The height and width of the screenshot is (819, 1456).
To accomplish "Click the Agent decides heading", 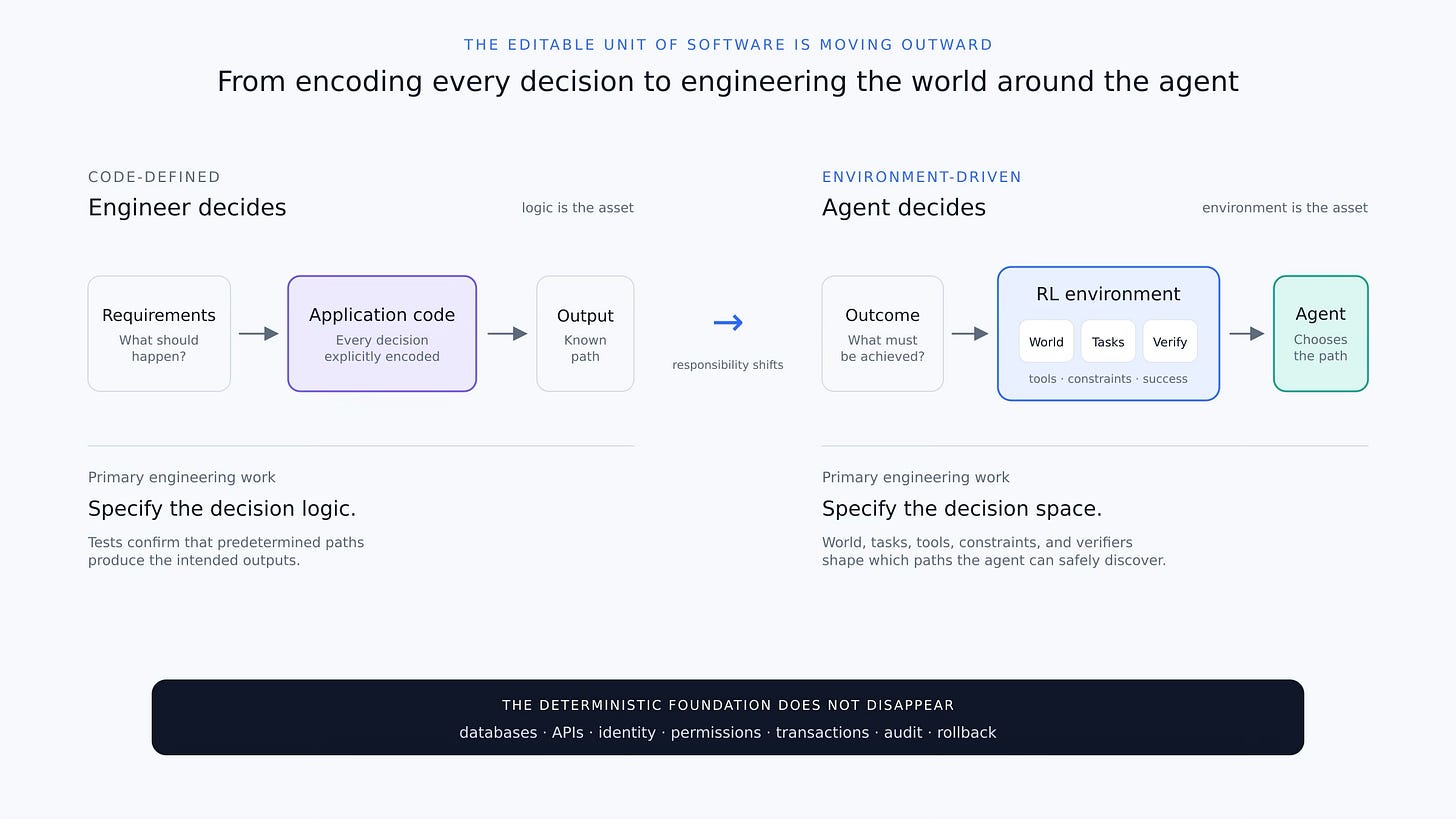I will (904, 207).
